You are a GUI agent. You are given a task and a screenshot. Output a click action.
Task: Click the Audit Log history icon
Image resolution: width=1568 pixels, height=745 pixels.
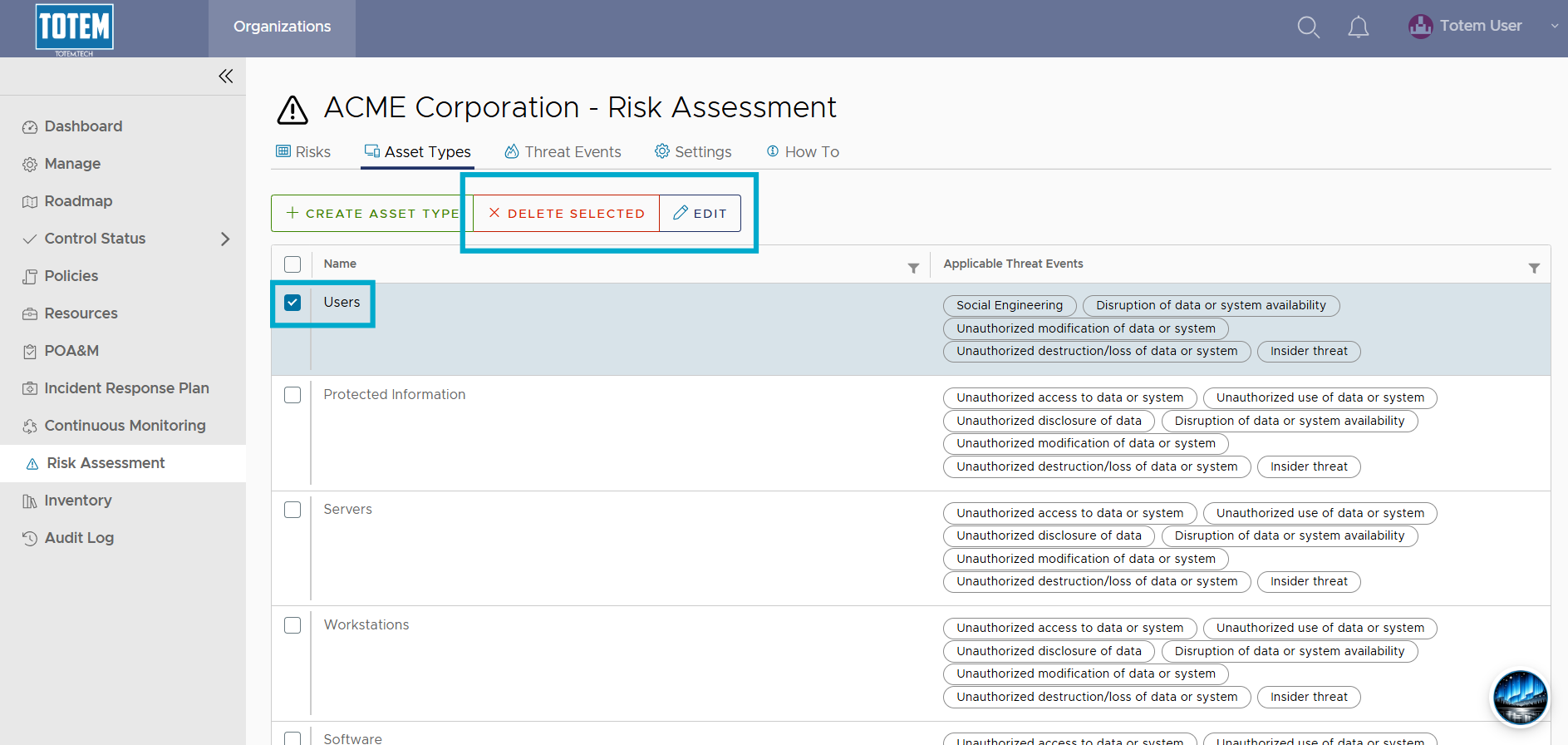[x=30, y=539]
